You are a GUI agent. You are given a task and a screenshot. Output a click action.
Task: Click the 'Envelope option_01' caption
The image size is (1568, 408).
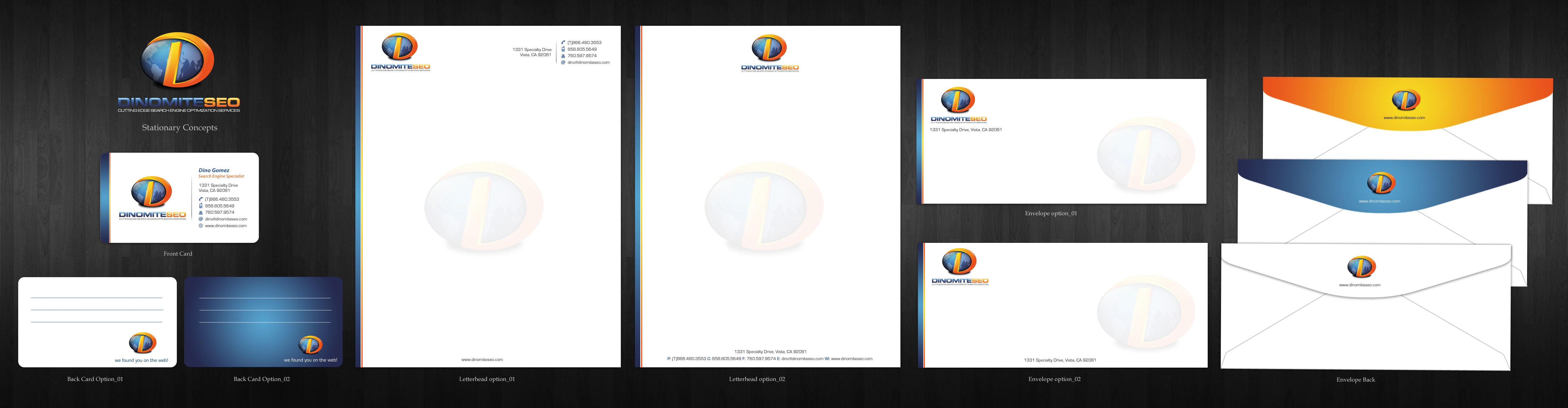coord(1051,213)
